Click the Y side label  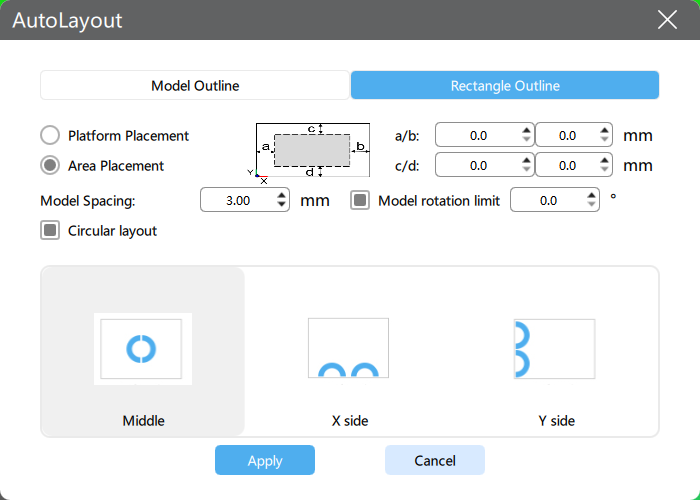[556, 421]
